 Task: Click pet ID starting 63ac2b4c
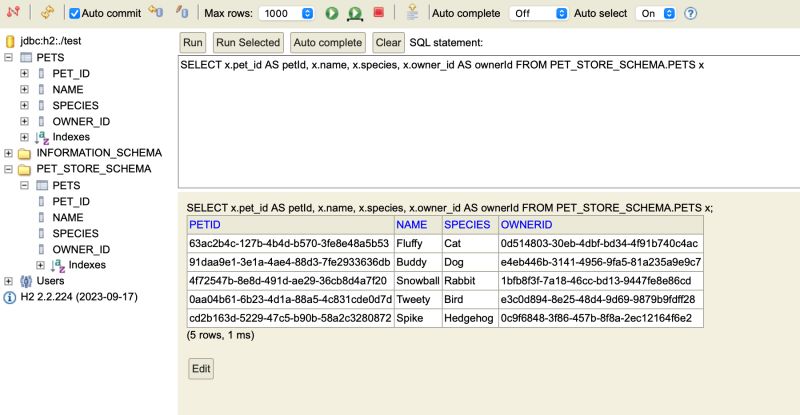pyautogui.click(x=289, y=243)
